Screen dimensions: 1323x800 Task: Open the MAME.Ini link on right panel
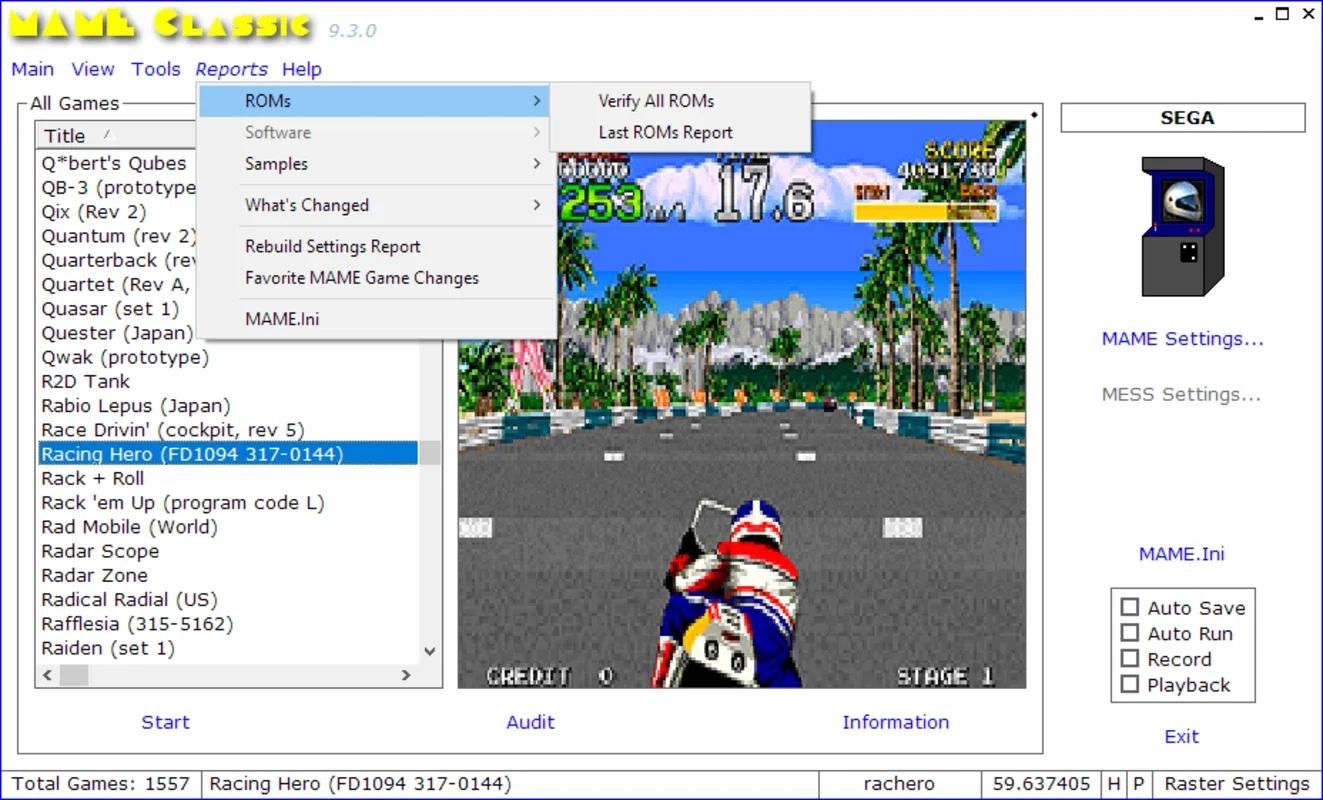tap(1182, 554)
